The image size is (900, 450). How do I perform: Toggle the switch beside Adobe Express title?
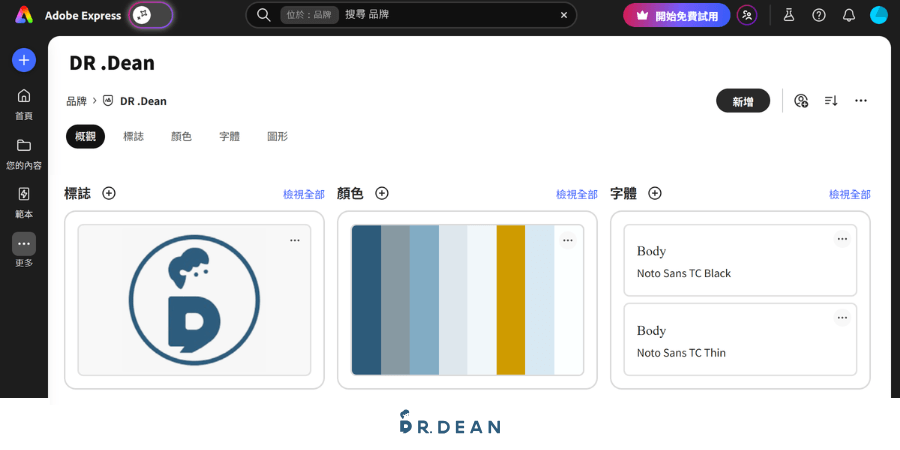point(151,15)
